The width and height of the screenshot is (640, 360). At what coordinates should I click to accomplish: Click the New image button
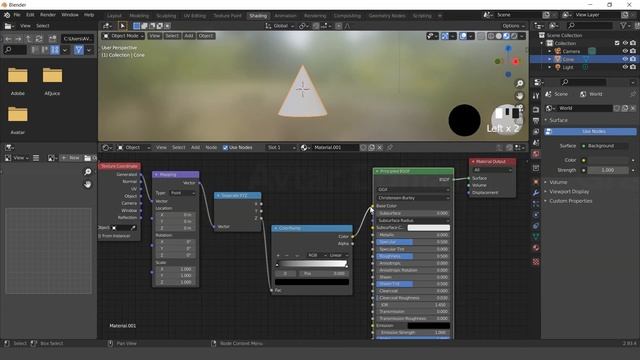[x=71, y=158]
